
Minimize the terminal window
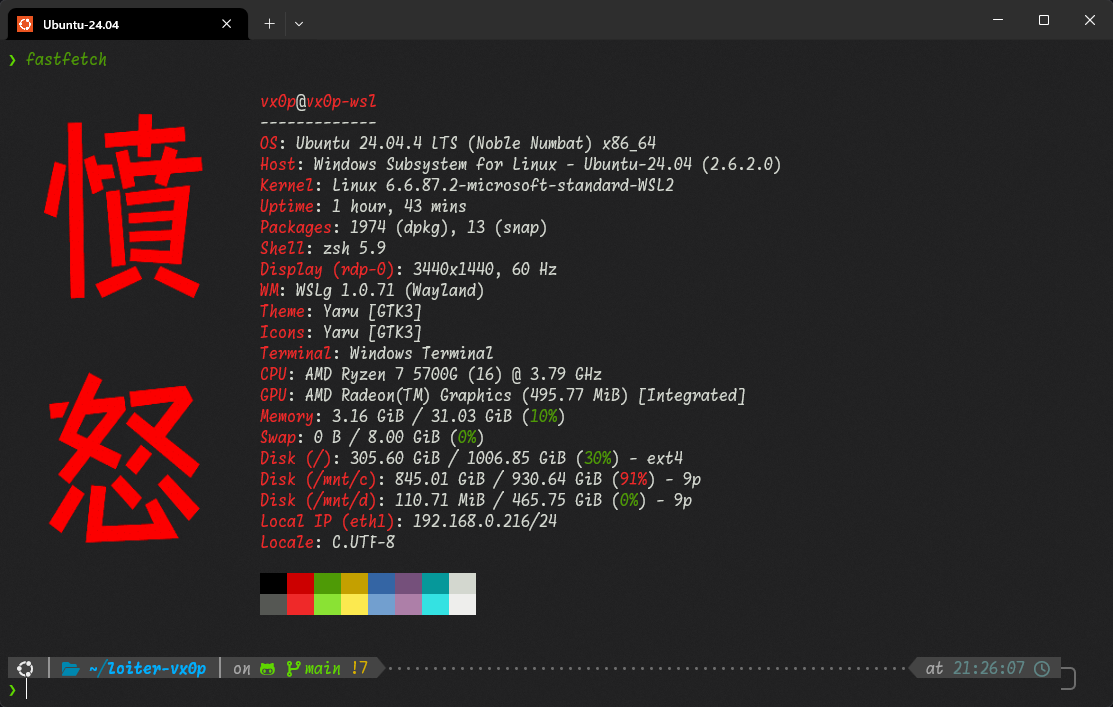tap(997, 20)
